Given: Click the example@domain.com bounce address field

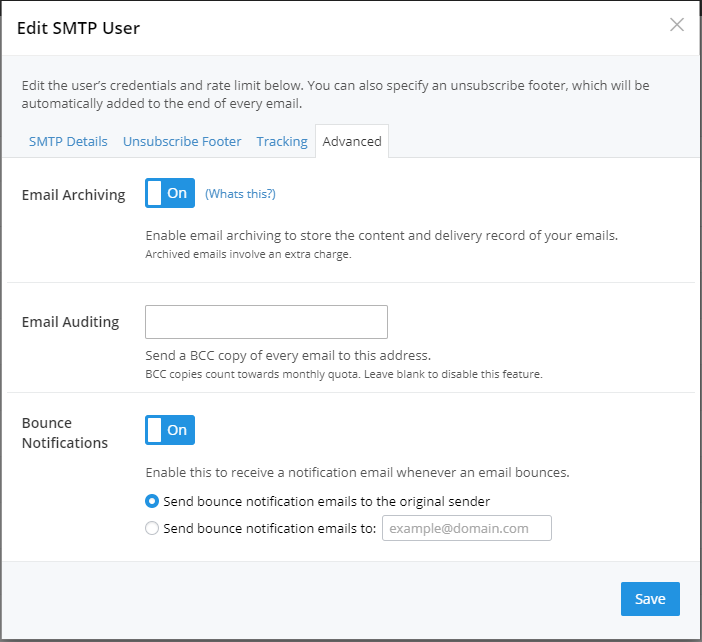Looking at the screenshot, I should (467, 528).
